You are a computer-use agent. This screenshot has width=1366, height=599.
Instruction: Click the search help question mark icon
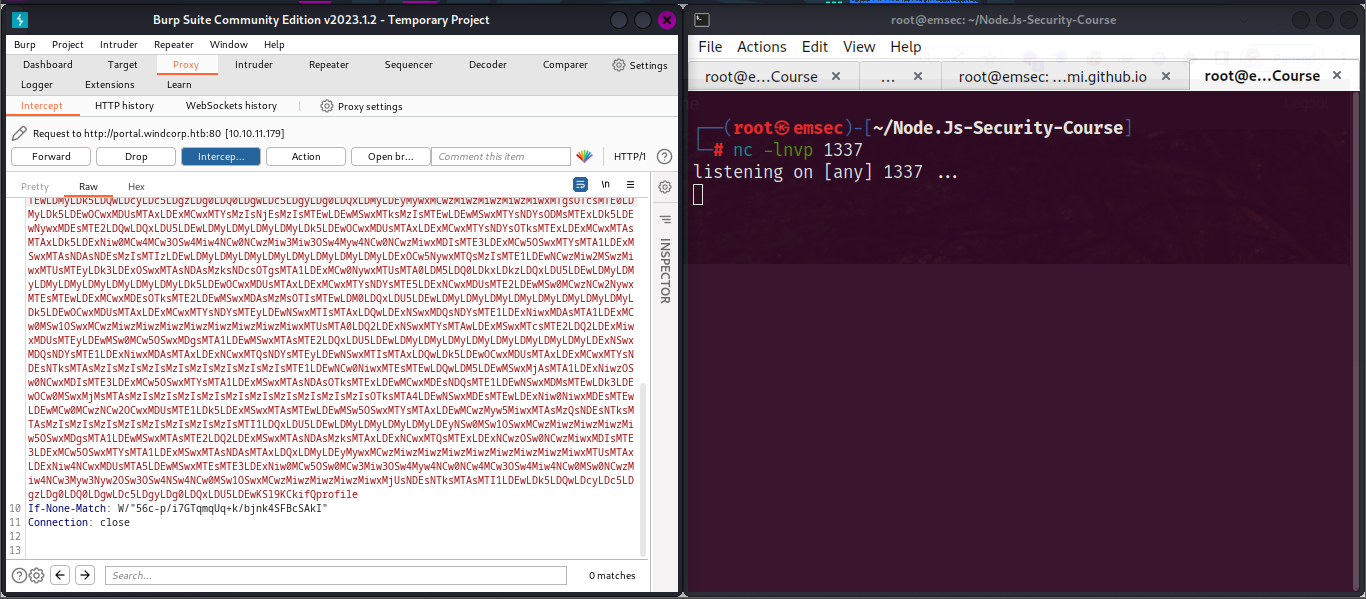19,575
